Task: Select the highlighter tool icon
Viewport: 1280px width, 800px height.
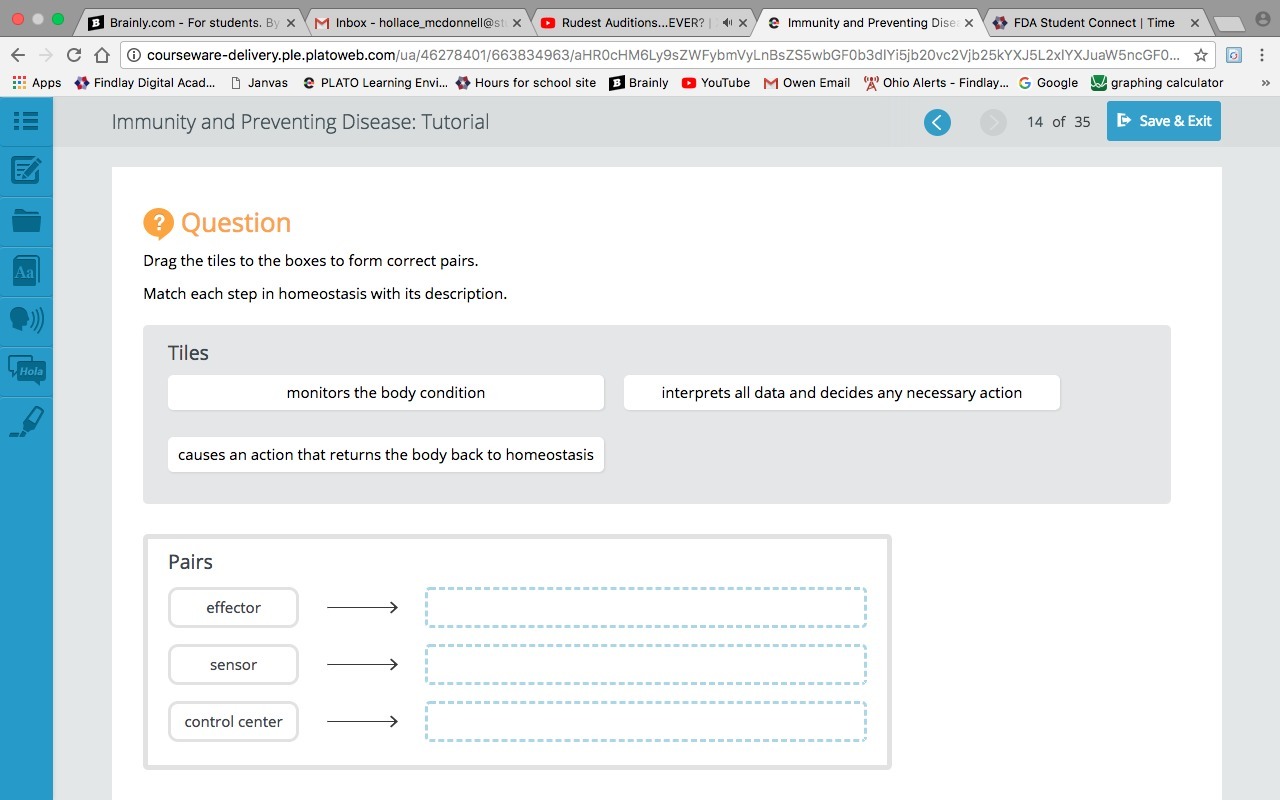Action: pyautogui.click(x=26, y=421)
